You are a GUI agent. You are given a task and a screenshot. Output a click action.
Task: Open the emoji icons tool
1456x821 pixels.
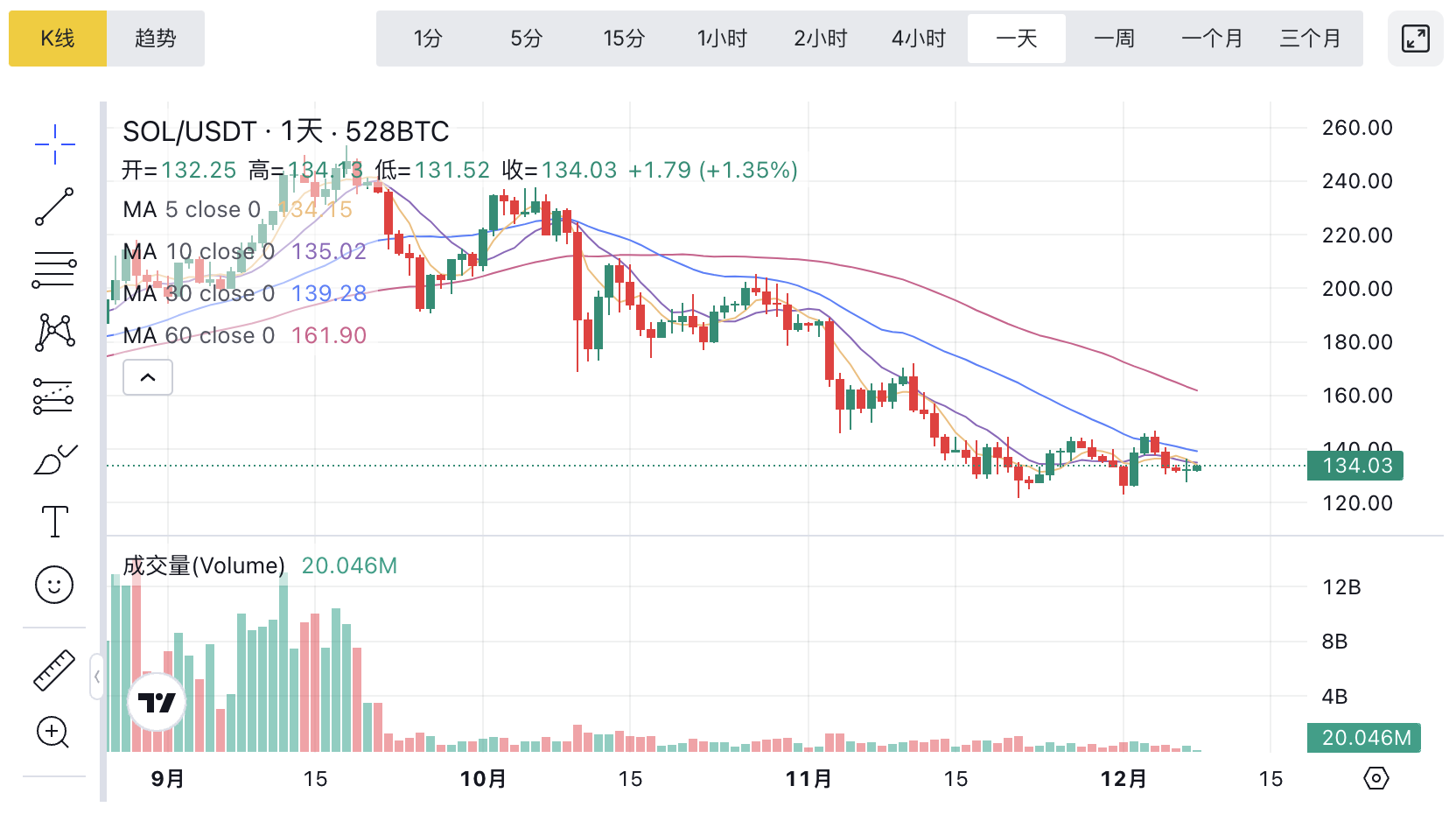(54, 585)
